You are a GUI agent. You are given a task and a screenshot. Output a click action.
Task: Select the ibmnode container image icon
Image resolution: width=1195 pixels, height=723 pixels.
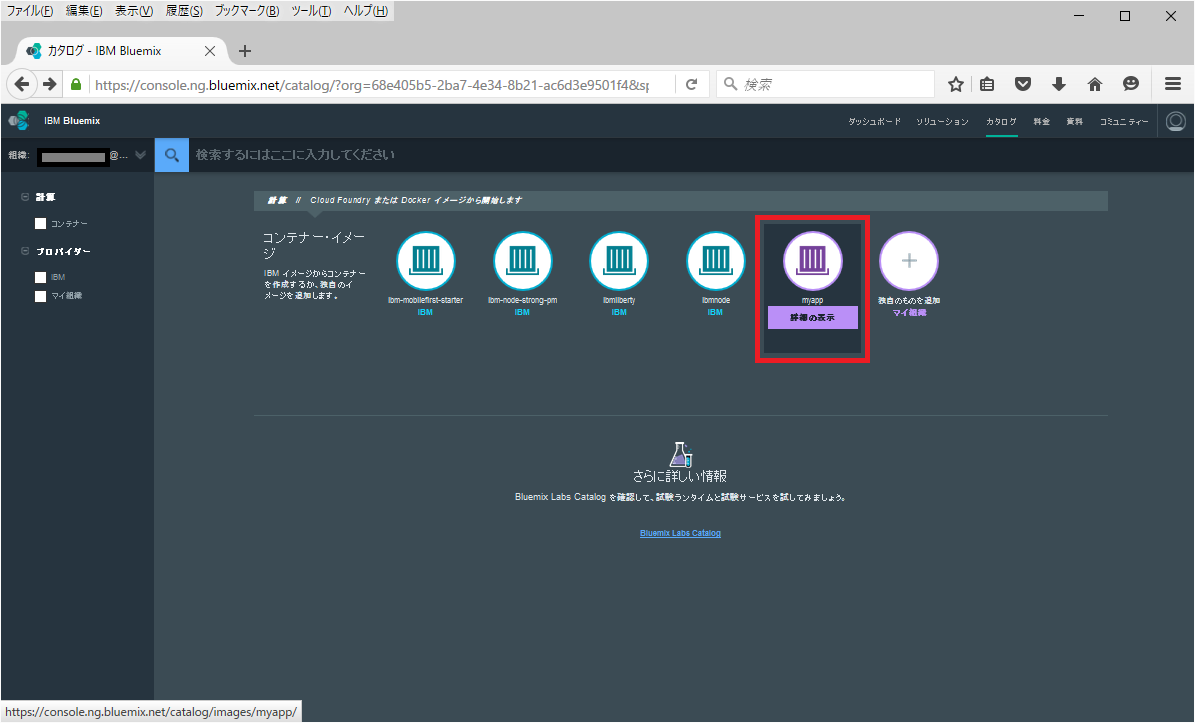point(716,261)
